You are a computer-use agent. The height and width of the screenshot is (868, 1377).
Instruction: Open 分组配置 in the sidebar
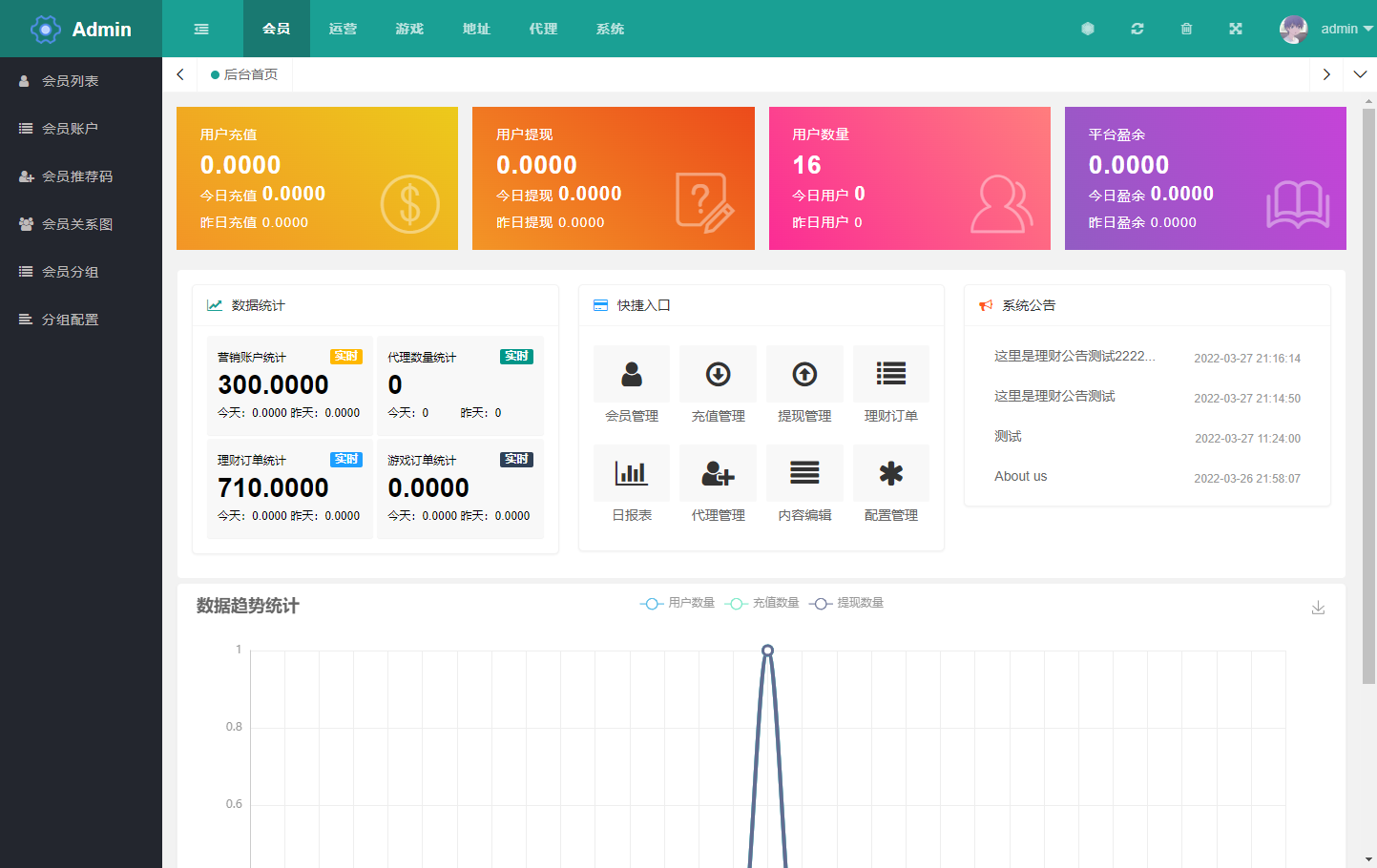pyautogui.click(x=81, y=320)
